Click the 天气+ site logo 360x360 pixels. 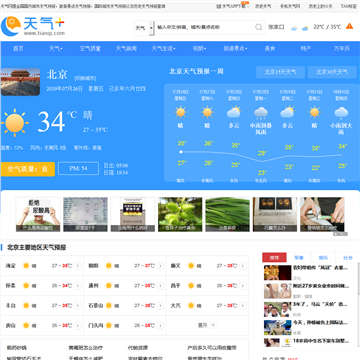[33, 26]
